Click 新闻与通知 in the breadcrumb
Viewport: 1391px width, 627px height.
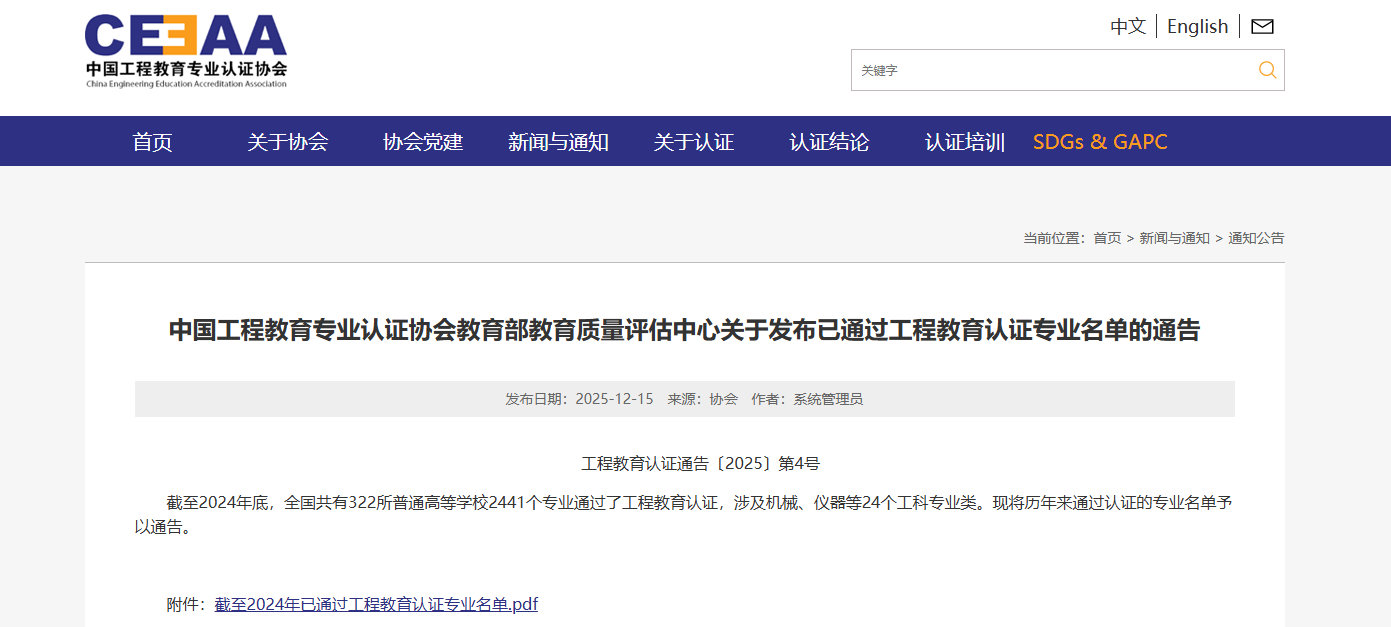[1174, 238]
